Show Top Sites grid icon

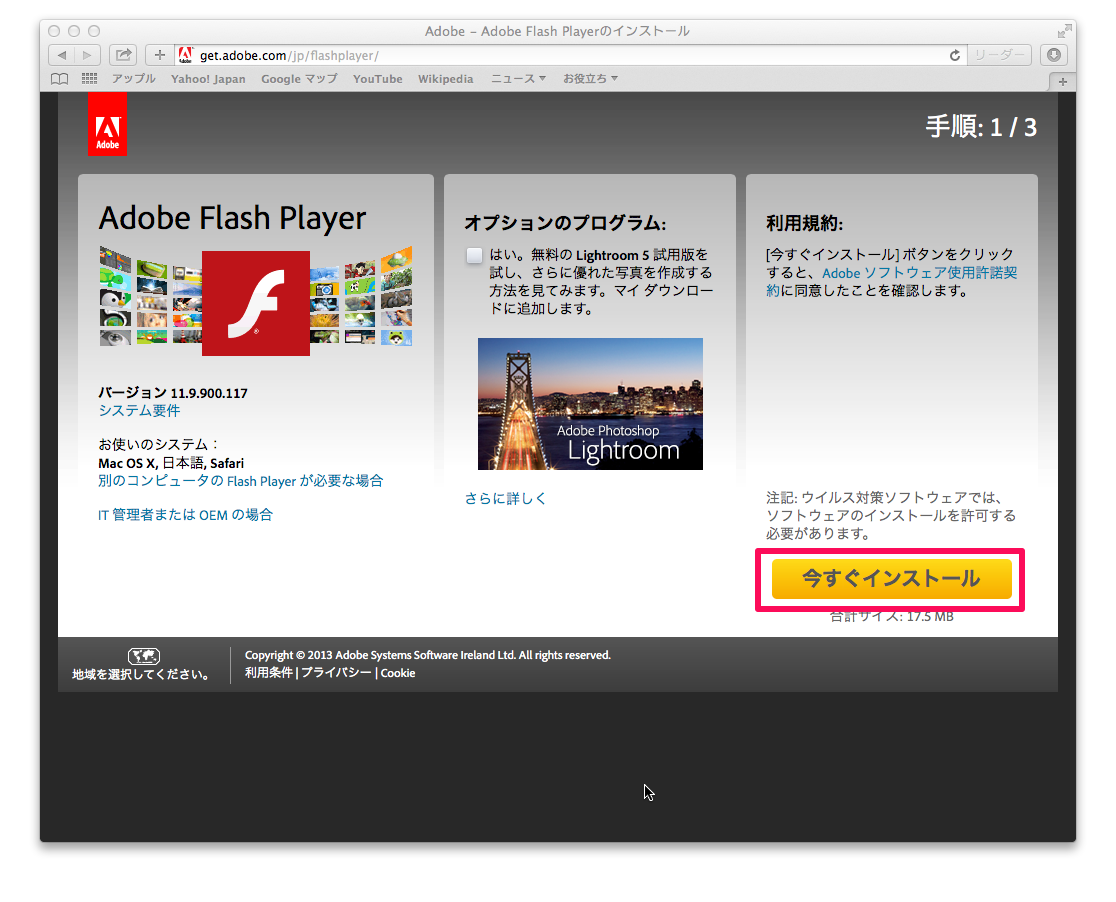89,79
